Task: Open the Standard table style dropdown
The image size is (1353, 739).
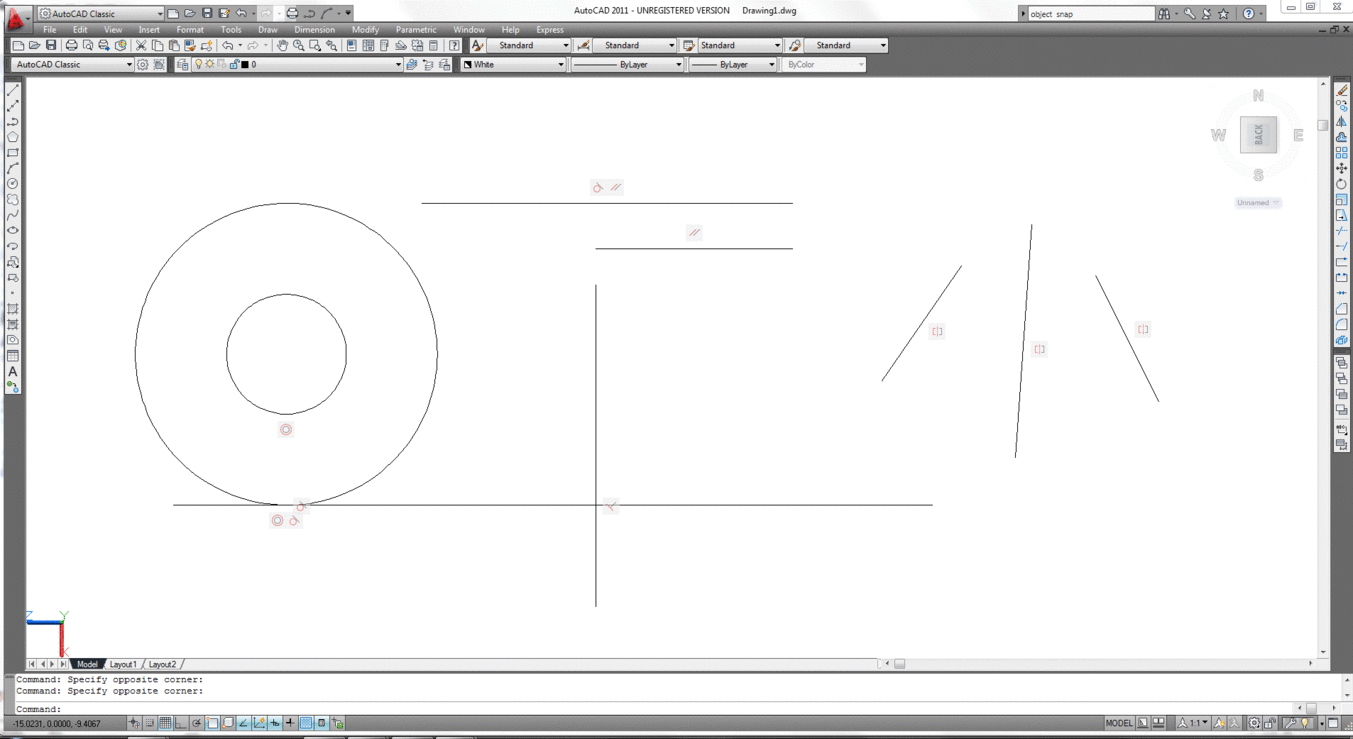Action: 740,45
